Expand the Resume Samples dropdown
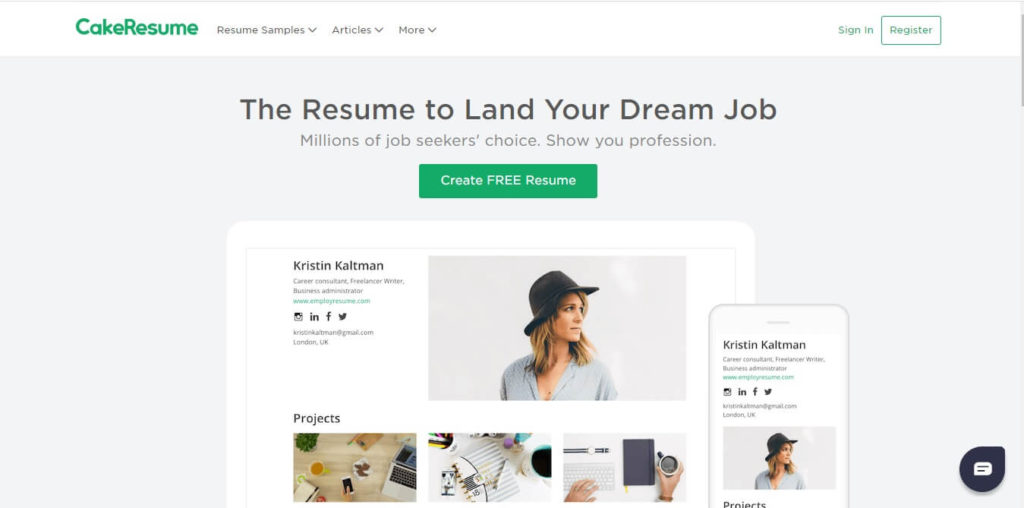Image resolution: width=1024 pixels, height=508 pixels. pyautogui.click(x=266, y=30)
